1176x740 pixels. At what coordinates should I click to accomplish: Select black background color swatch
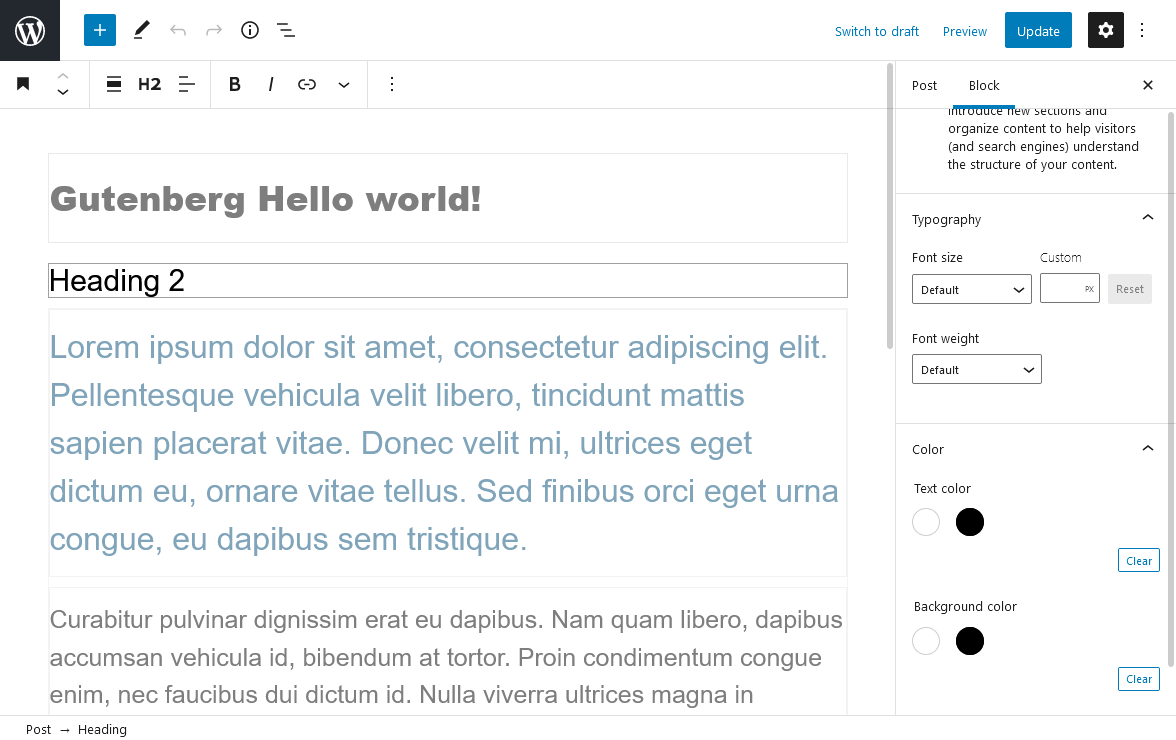(970, 641)
